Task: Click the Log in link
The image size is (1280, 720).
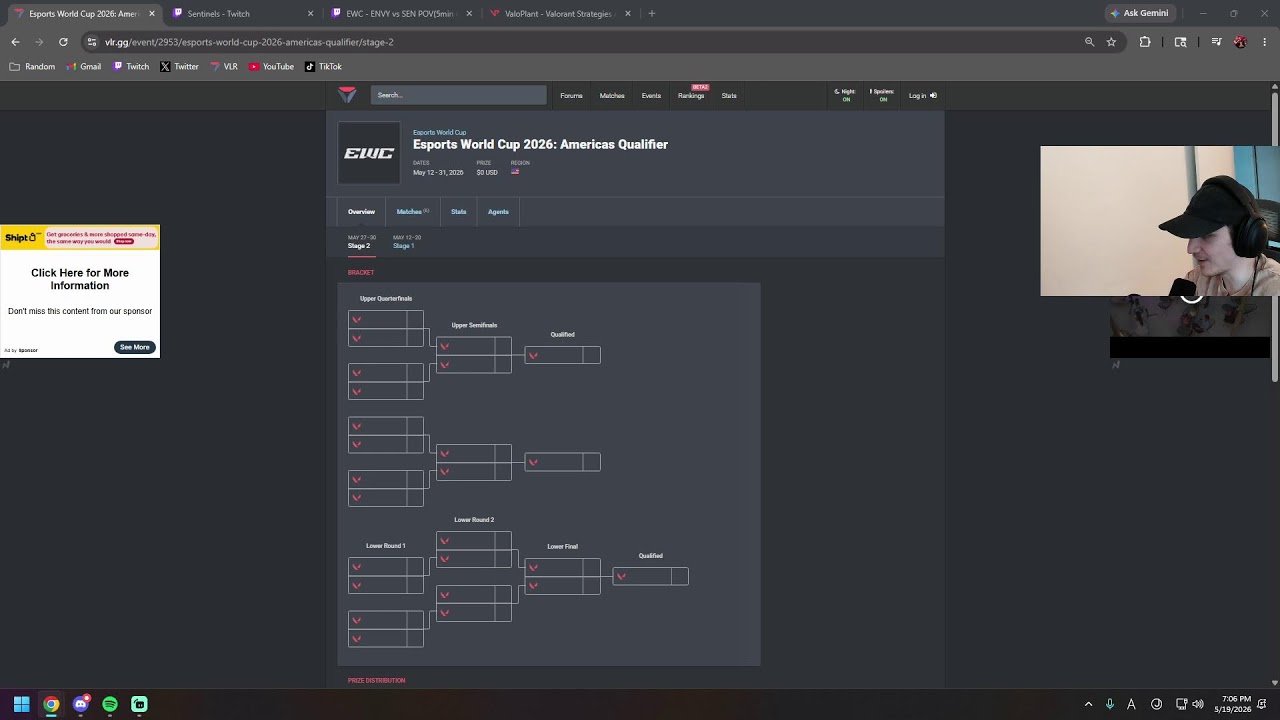Action: (922, 96)
